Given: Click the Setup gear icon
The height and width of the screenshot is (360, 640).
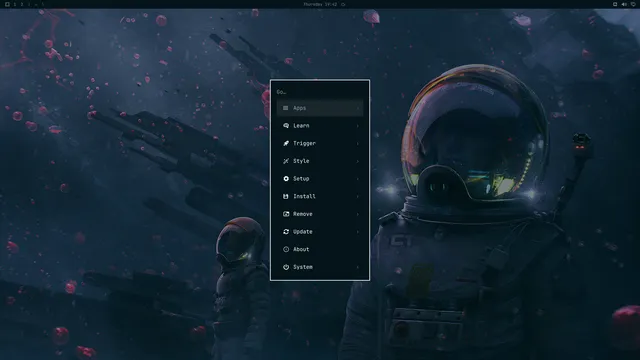Looking at the screenshot, I should coord(286,179).
